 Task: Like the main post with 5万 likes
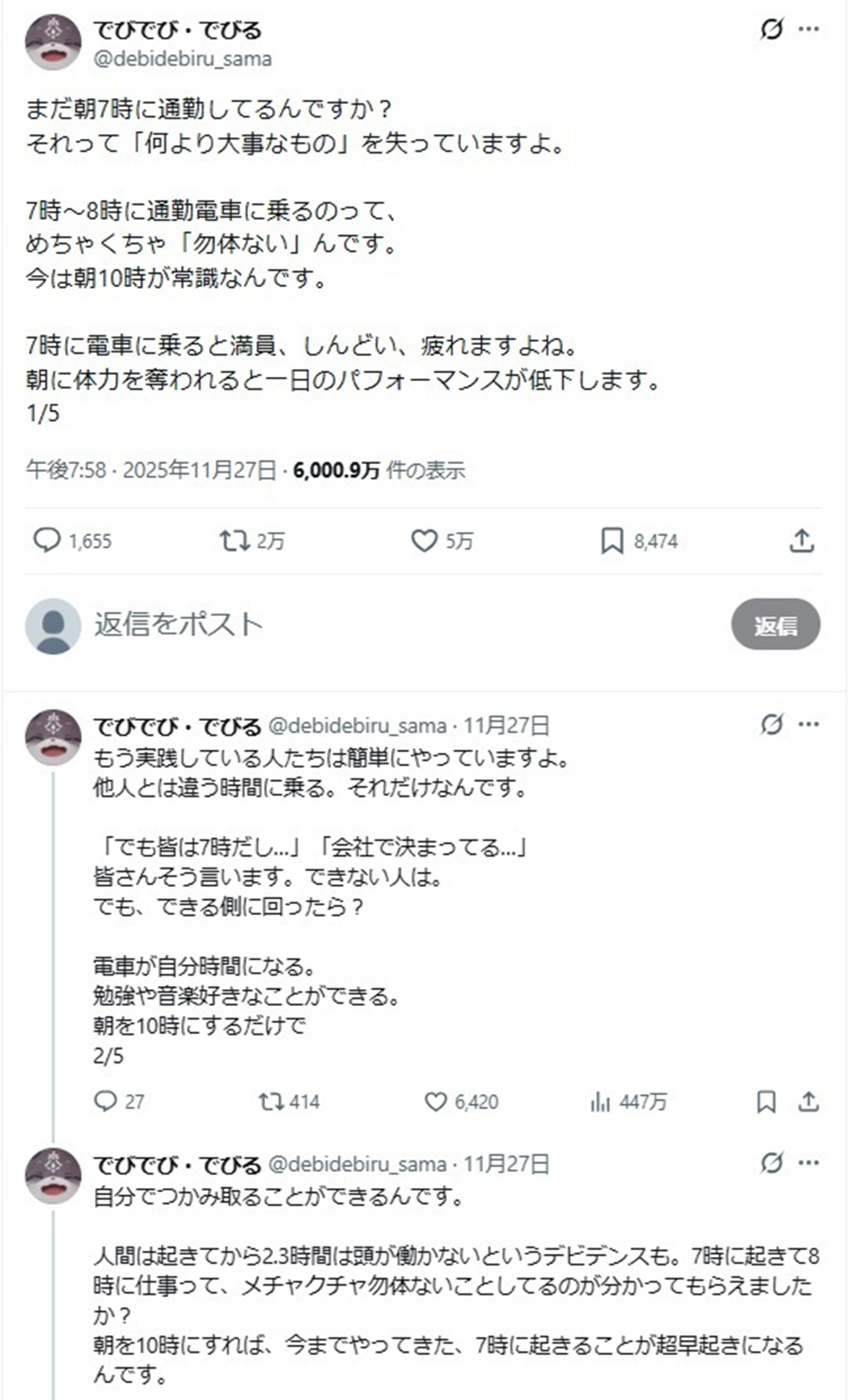(x=424, y=541)
